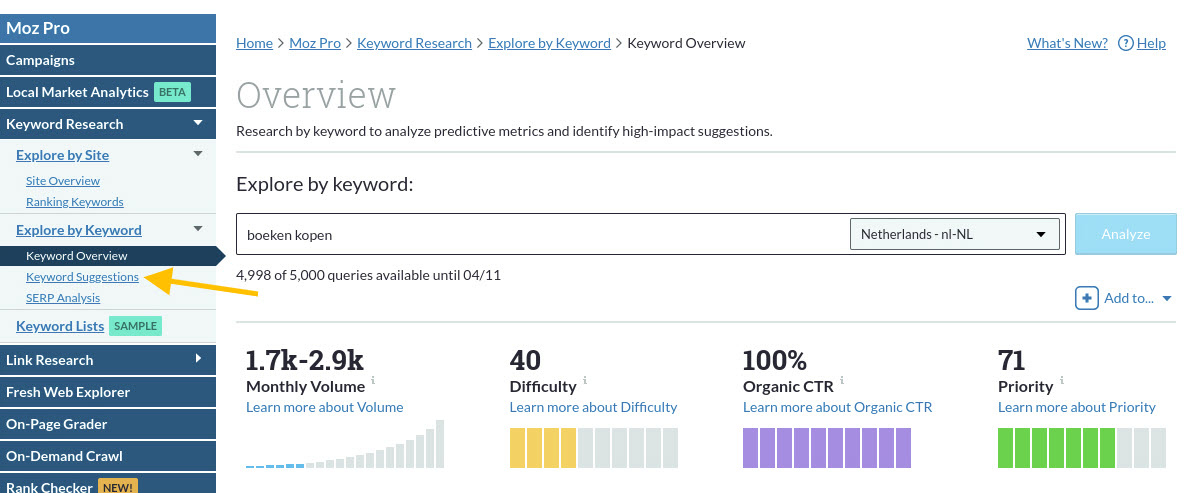Image resolution: width=1187 pixels, height=493 pixels.
Task: Click the Moz Pro breadcrumb link
Action: pyautogui.click(x=314, y=43)
